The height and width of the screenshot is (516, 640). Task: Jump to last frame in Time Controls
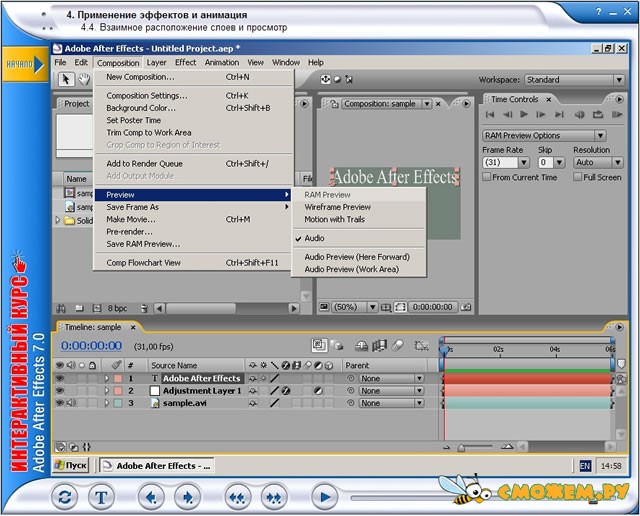click(x=560, y=115)
